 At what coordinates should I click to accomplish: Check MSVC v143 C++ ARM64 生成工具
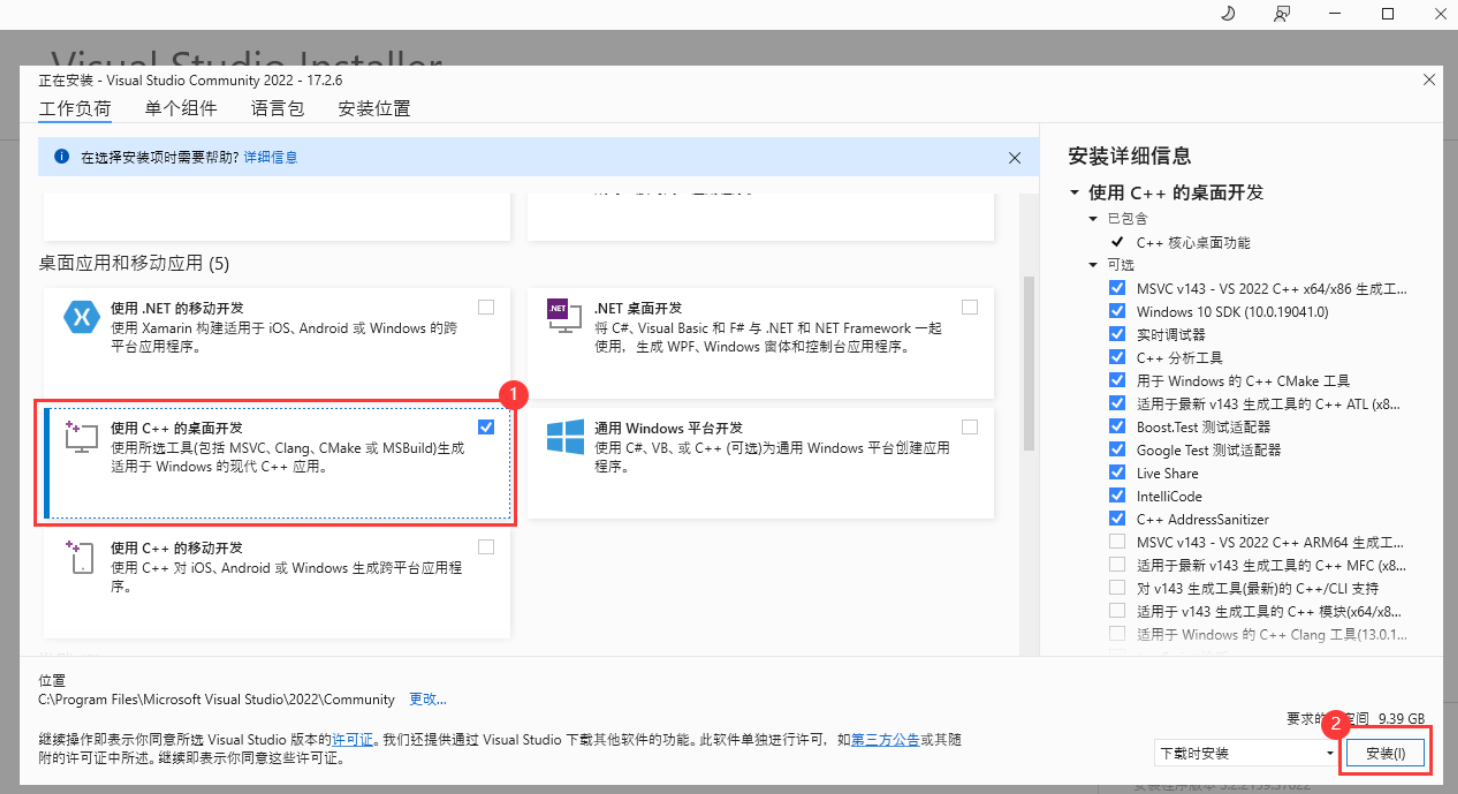(1117, 541)
